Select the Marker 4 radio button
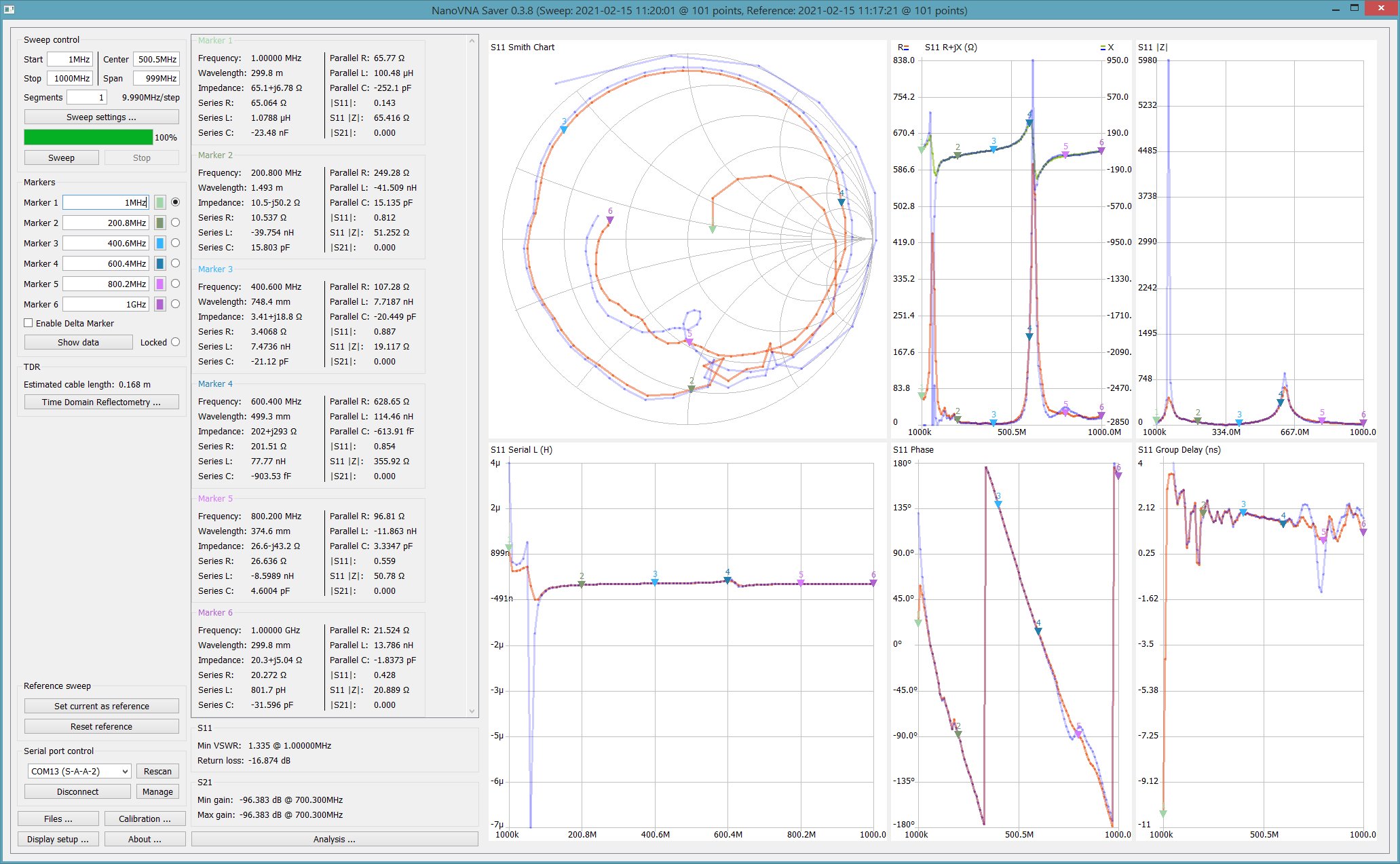1400x864 pixels. (175, 263)
